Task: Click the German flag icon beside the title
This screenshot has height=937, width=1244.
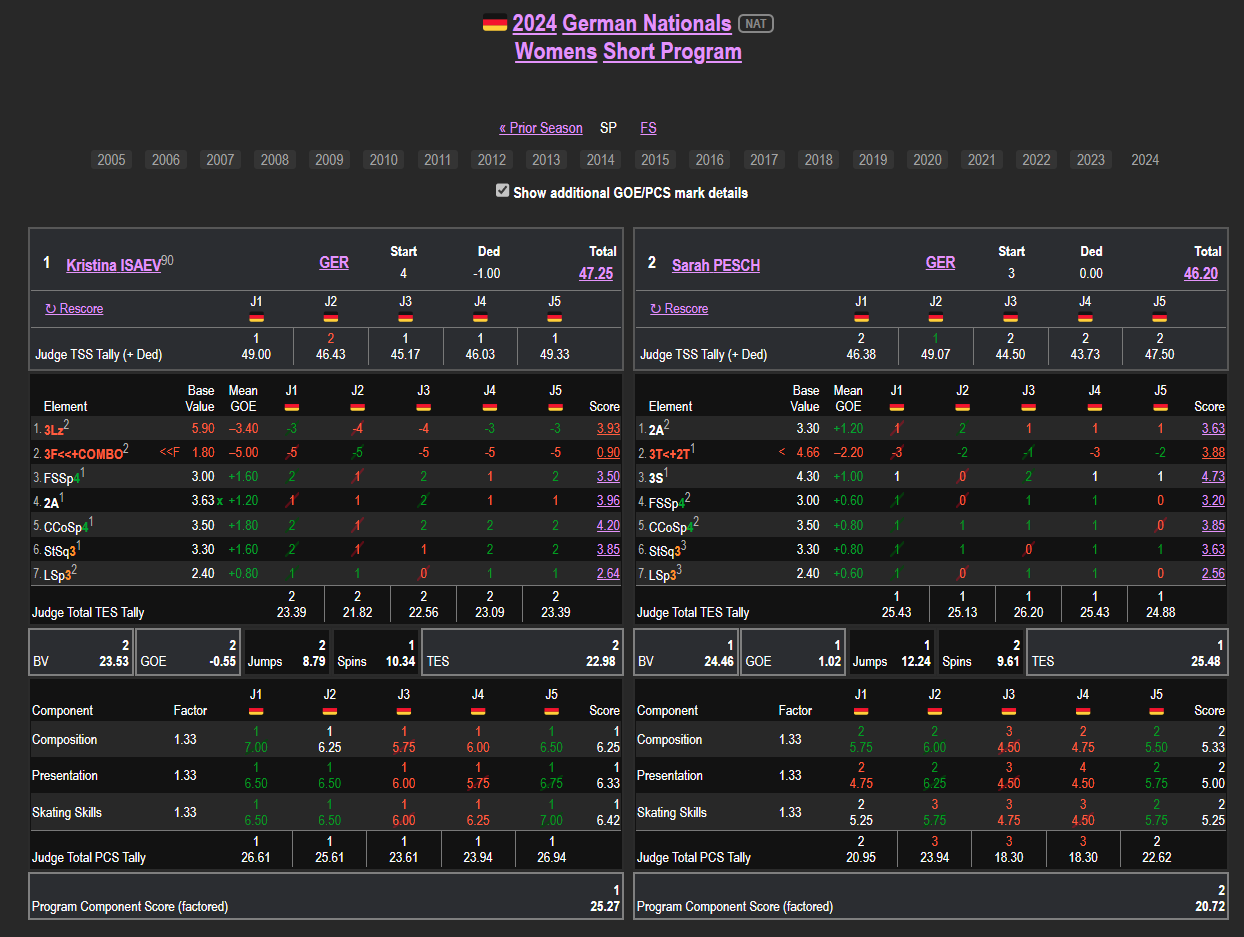Action: 495,23
